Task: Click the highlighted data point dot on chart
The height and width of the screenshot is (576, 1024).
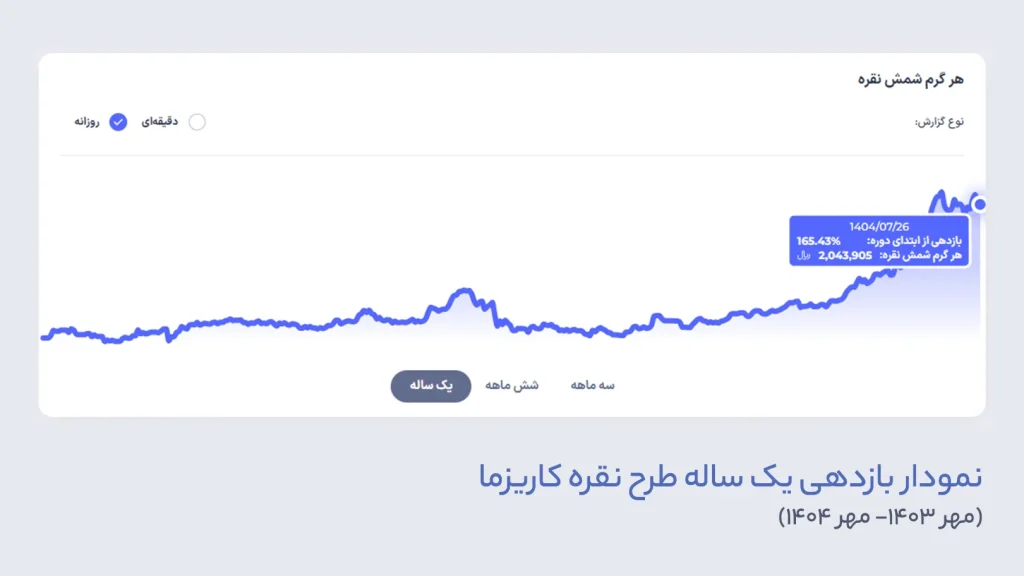Action: pyautogui.click(x=980, y=204)
